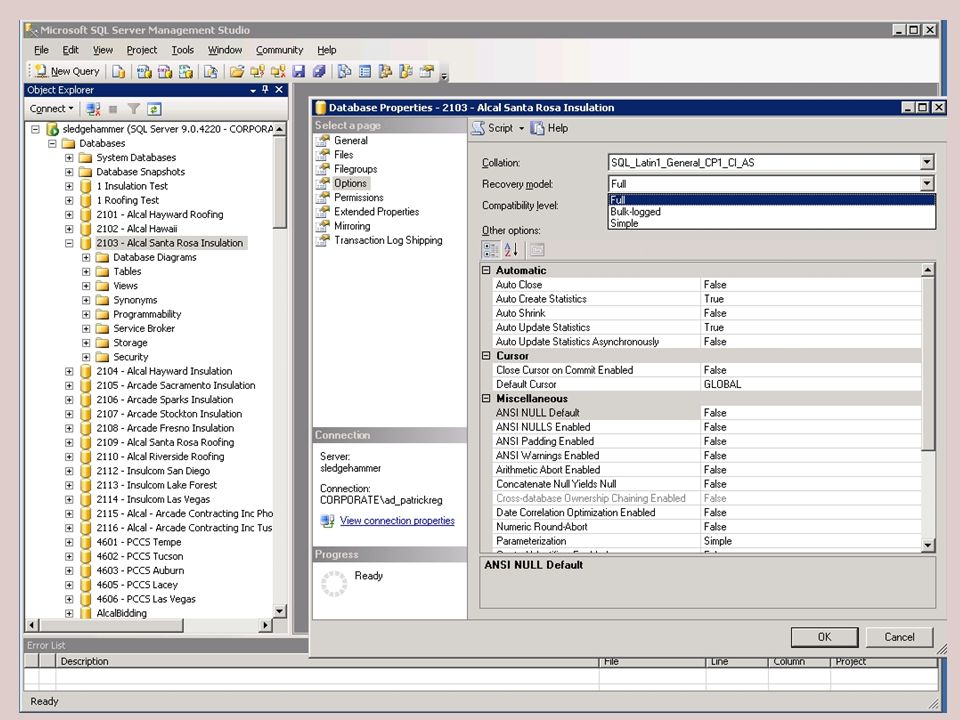Click the Save floppy disk icon
The width and height of the screenshot is (960, 720).
click(x=298, y=72)
